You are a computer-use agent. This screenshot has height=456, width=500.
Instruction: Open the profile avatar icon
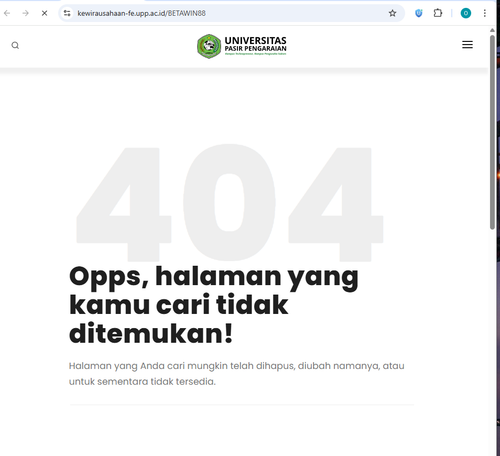point(466,13)
